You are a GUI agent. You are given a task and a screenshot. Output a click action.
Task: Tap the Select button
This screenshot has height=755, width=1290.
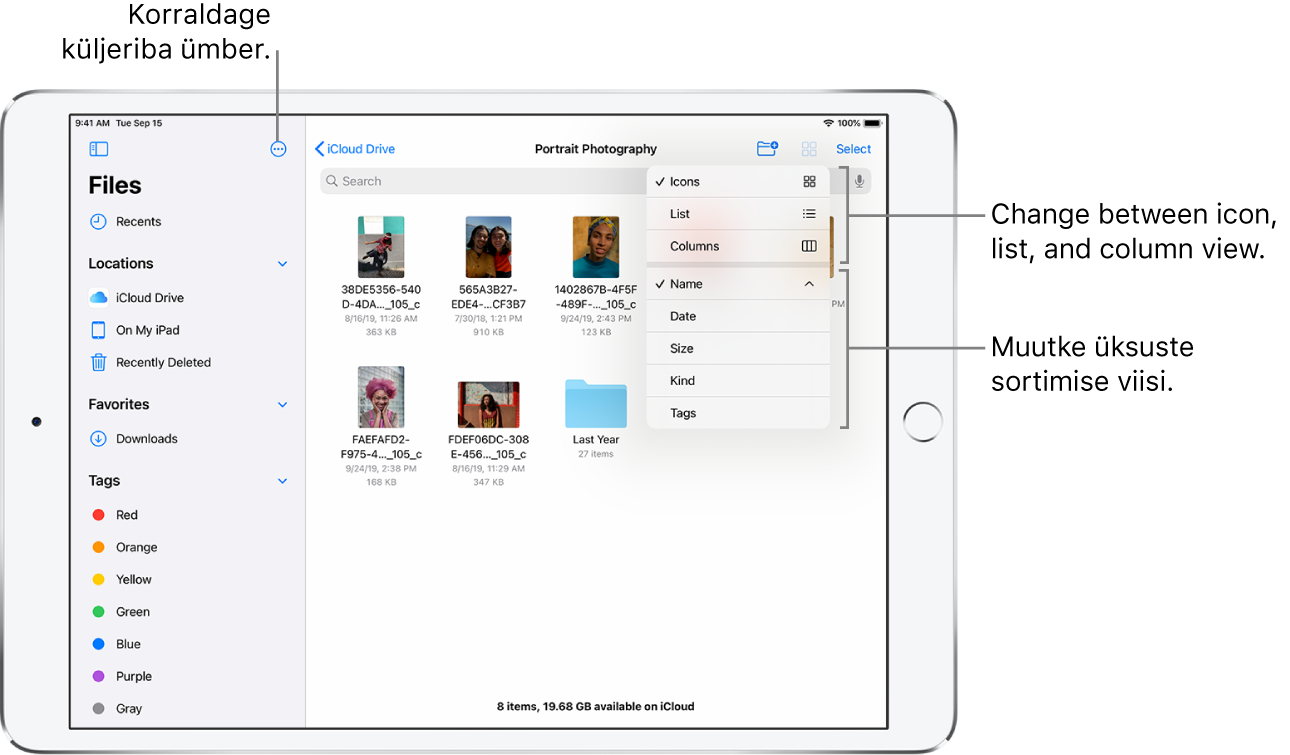tap(852, 148)
